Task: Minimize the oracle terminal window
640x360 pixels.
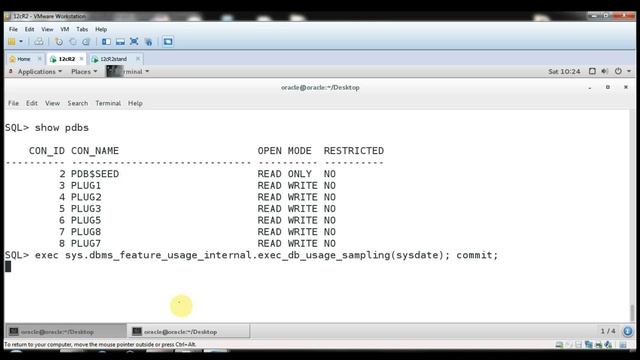Action: tap(590, 87)
